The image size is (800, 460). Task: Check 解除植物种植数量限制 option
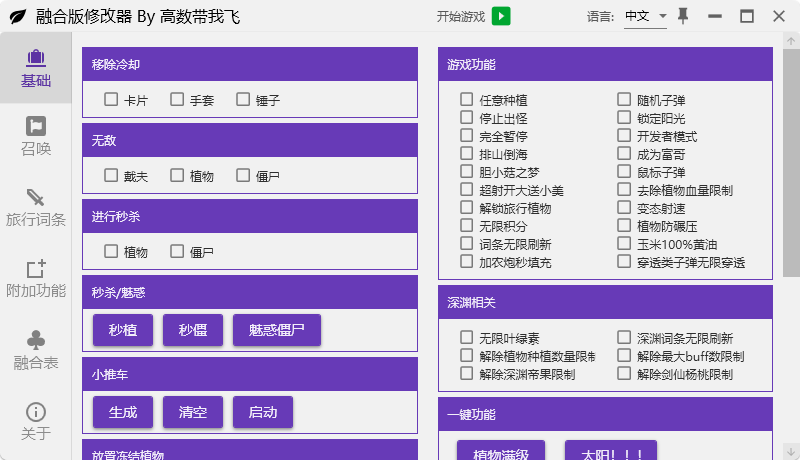click(466, 355)
